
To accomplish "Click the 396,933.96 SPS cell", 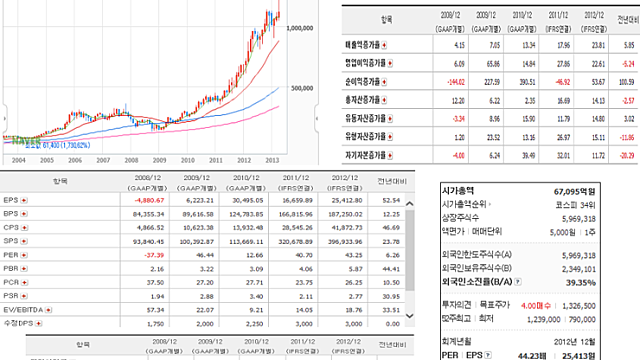I will pos(345,242).
